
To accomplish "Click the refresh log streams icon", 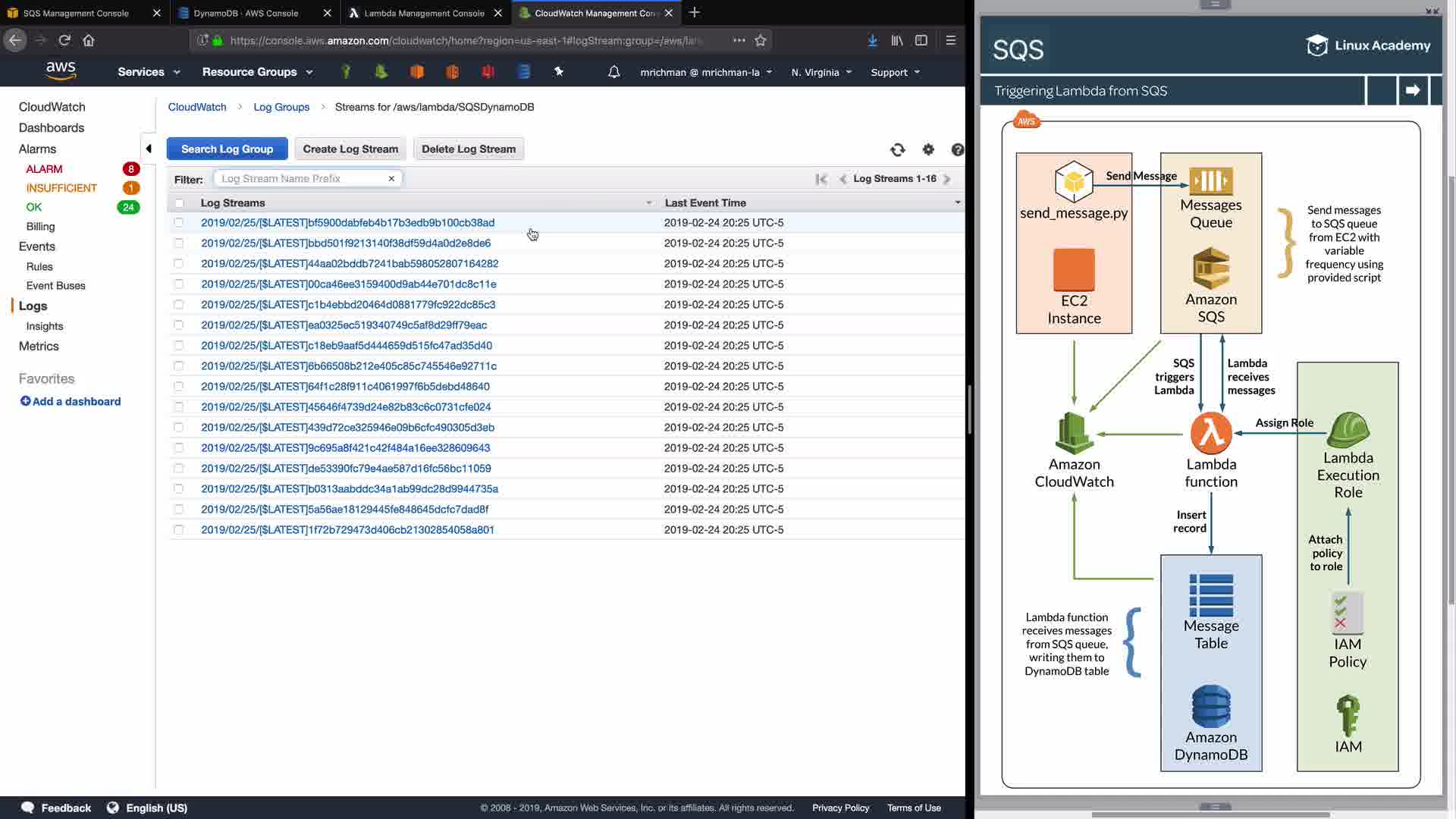I will point(898,150).
